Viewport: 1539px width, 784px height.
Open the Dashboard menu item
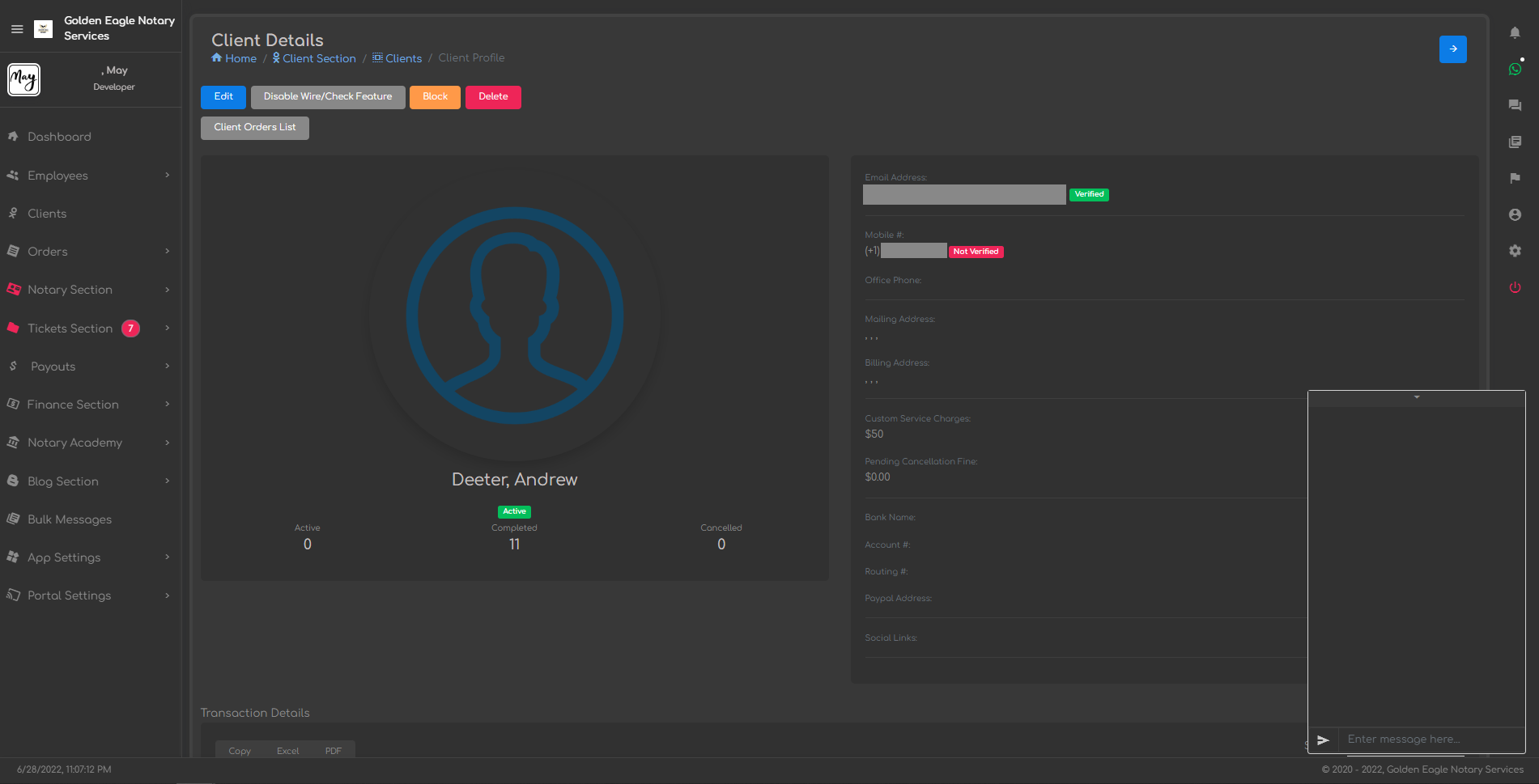click(x=59, y=137)
